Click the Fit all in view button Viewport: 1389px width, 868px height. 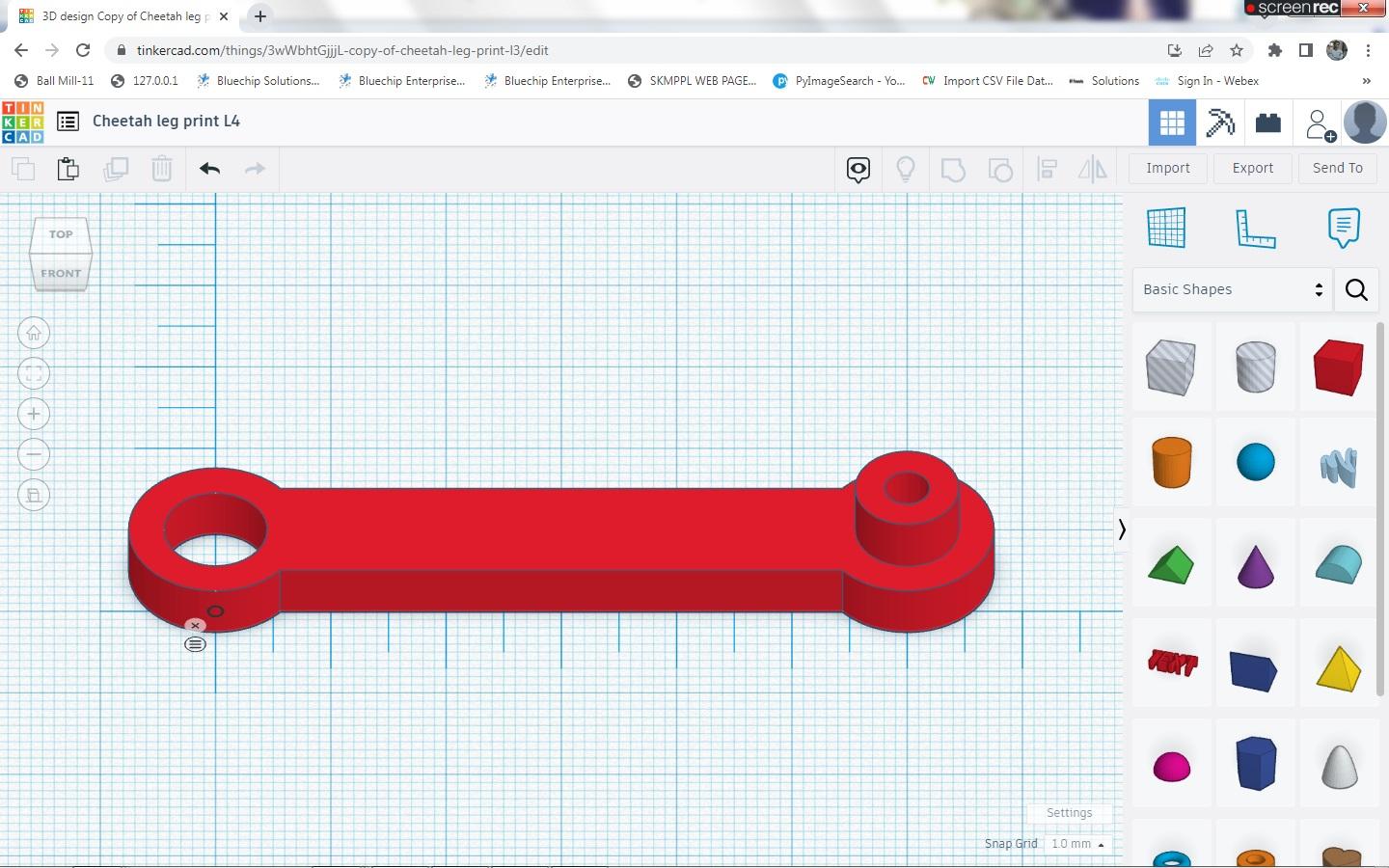34,374
